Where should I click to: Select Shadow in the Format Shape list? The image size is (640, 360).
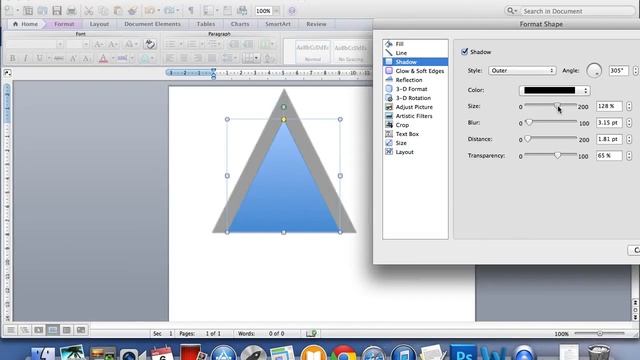coord(415,62)
